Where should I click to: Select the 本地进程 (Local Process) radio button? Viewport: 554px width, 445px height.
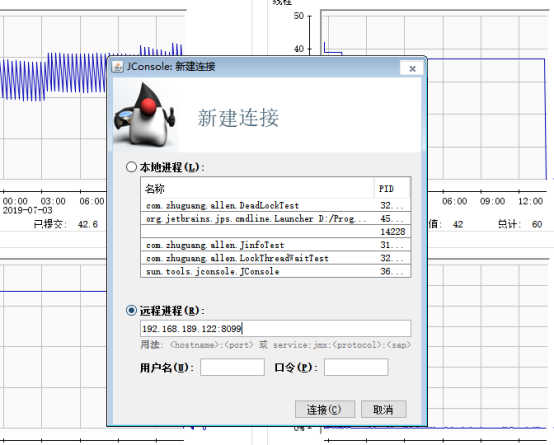click(x=131, y=167)
